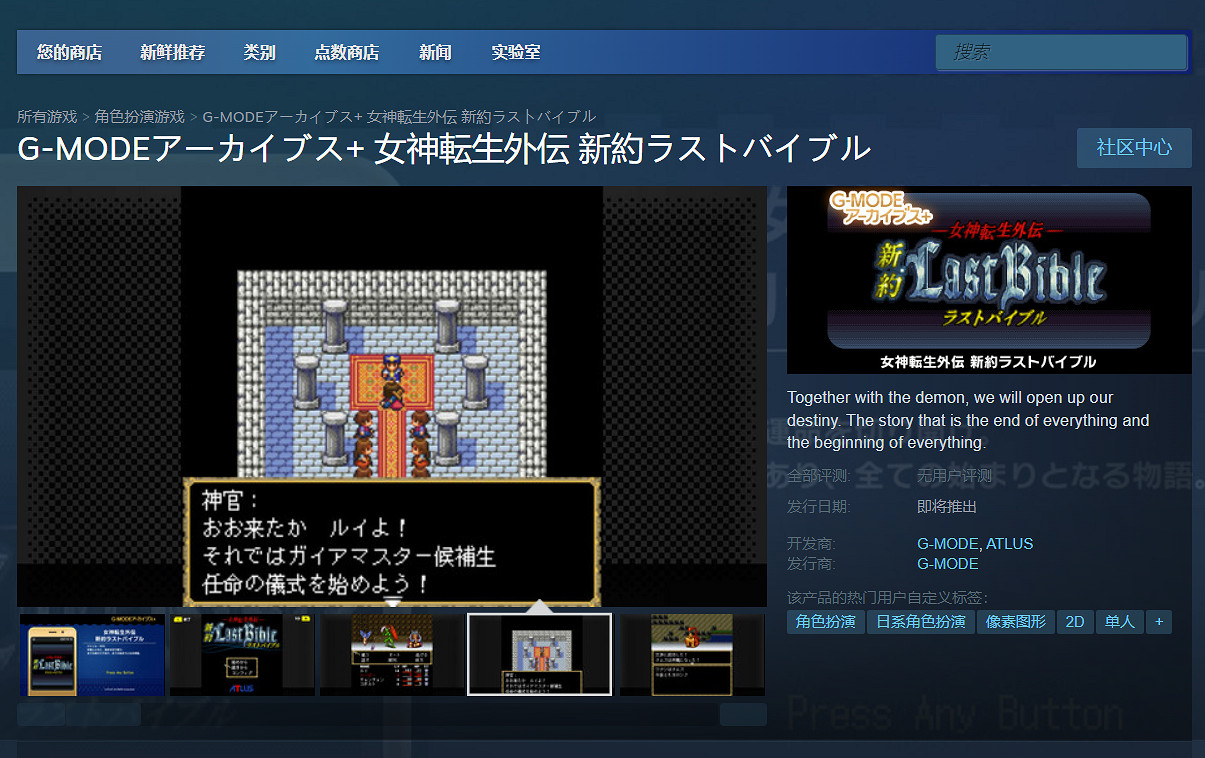1205x758 pixels.
Task: Open the 社区中心 page
Action: click(x=1133, y=147)
